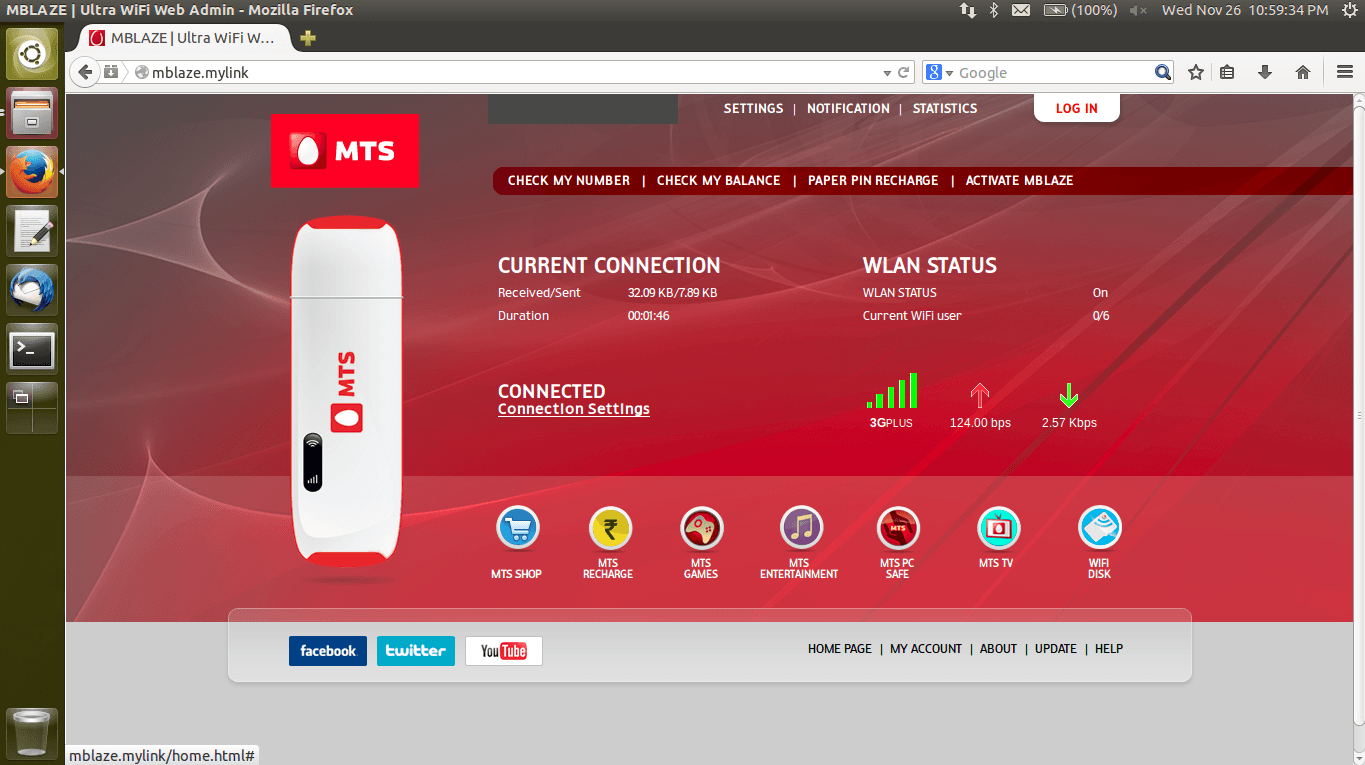Bookmark this page with the star icon
Screen dimensions: 1365x765
tap(1196, 72)
